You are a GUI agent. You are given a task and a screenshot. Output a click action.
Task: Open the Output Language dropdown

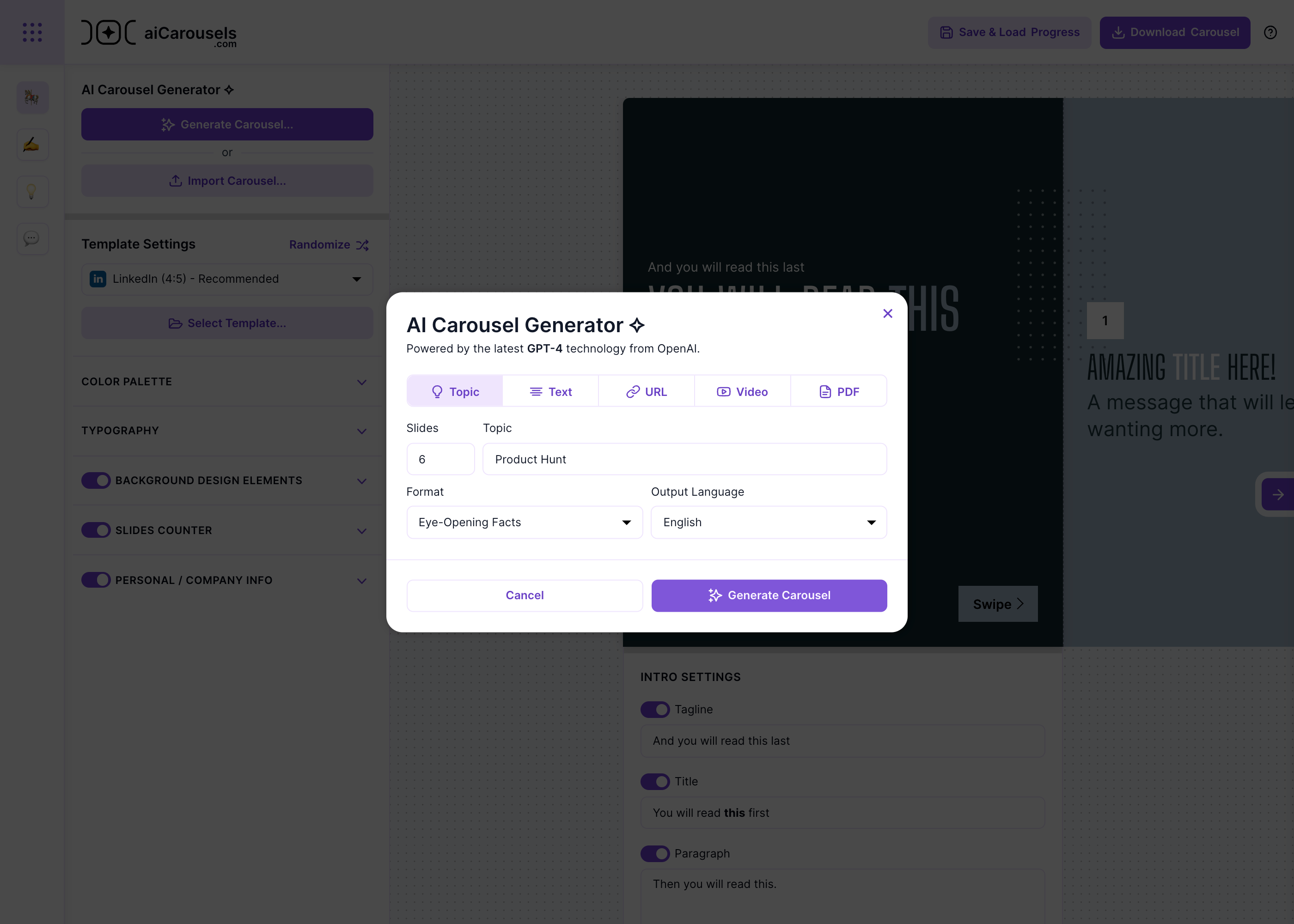(769, 523)
